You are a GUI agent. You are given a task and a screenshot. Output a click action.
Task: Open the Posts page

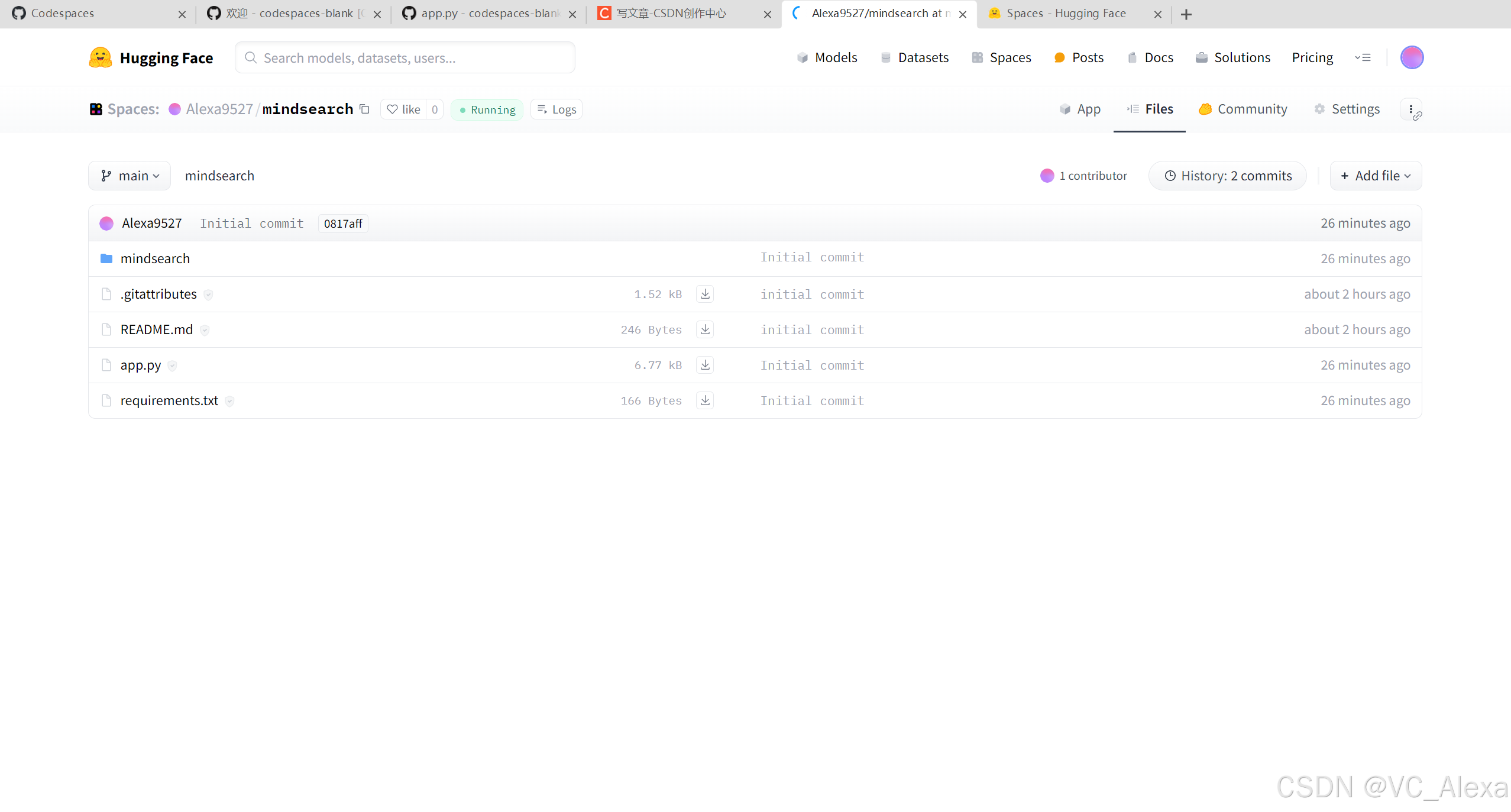coord(1079,57)
